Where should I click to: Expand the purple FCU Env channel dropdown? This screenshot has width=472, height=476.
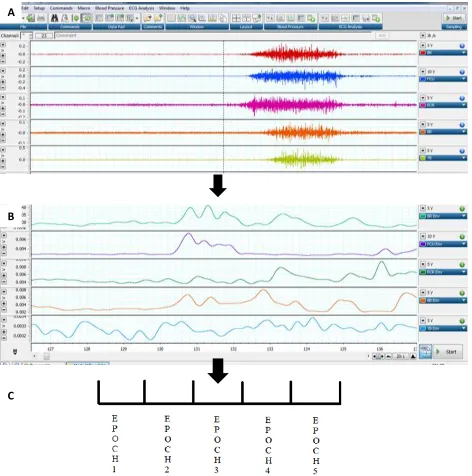coord(464,244)
